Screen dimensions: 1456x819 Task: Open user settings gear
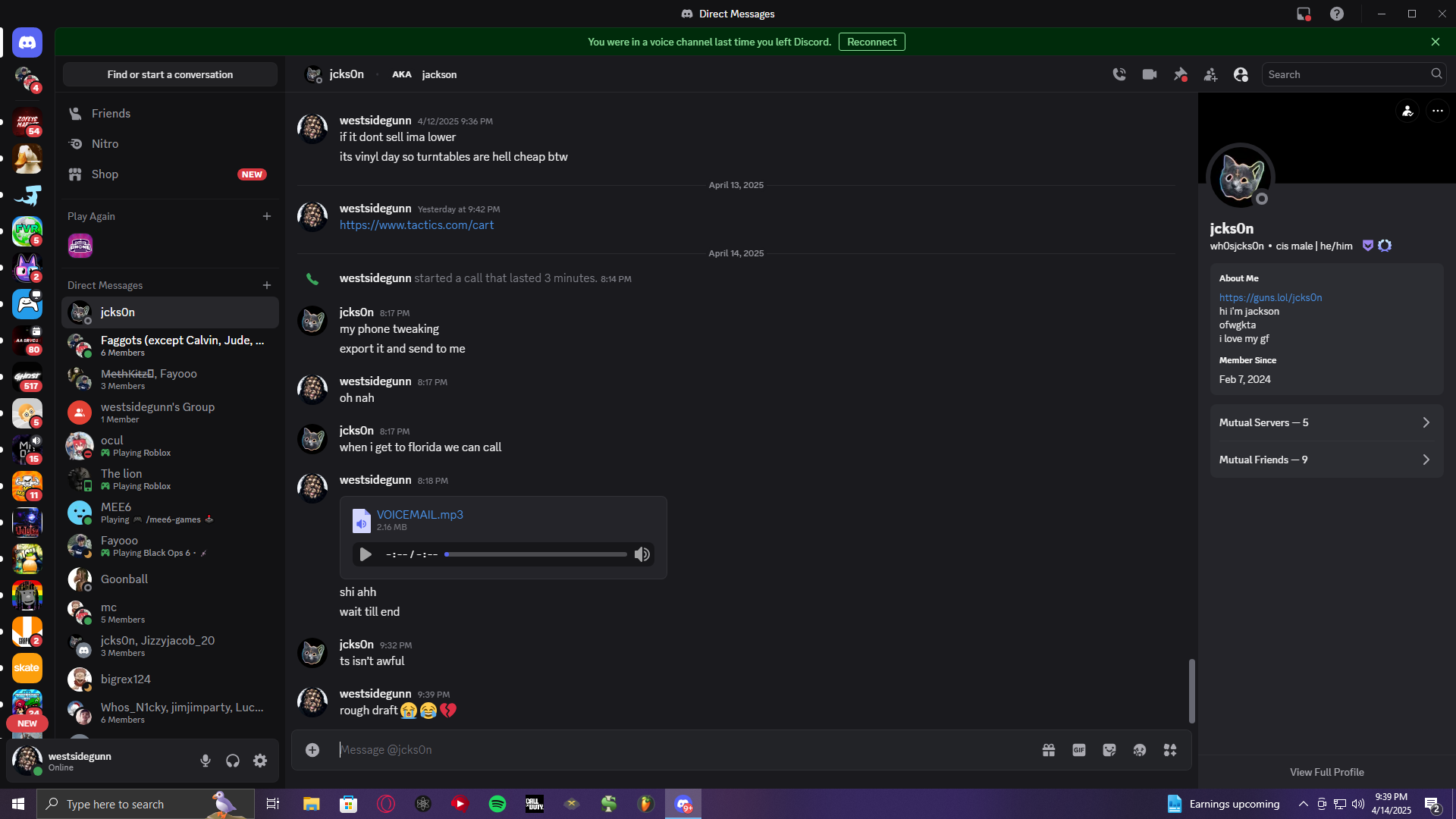pos(260,761)
